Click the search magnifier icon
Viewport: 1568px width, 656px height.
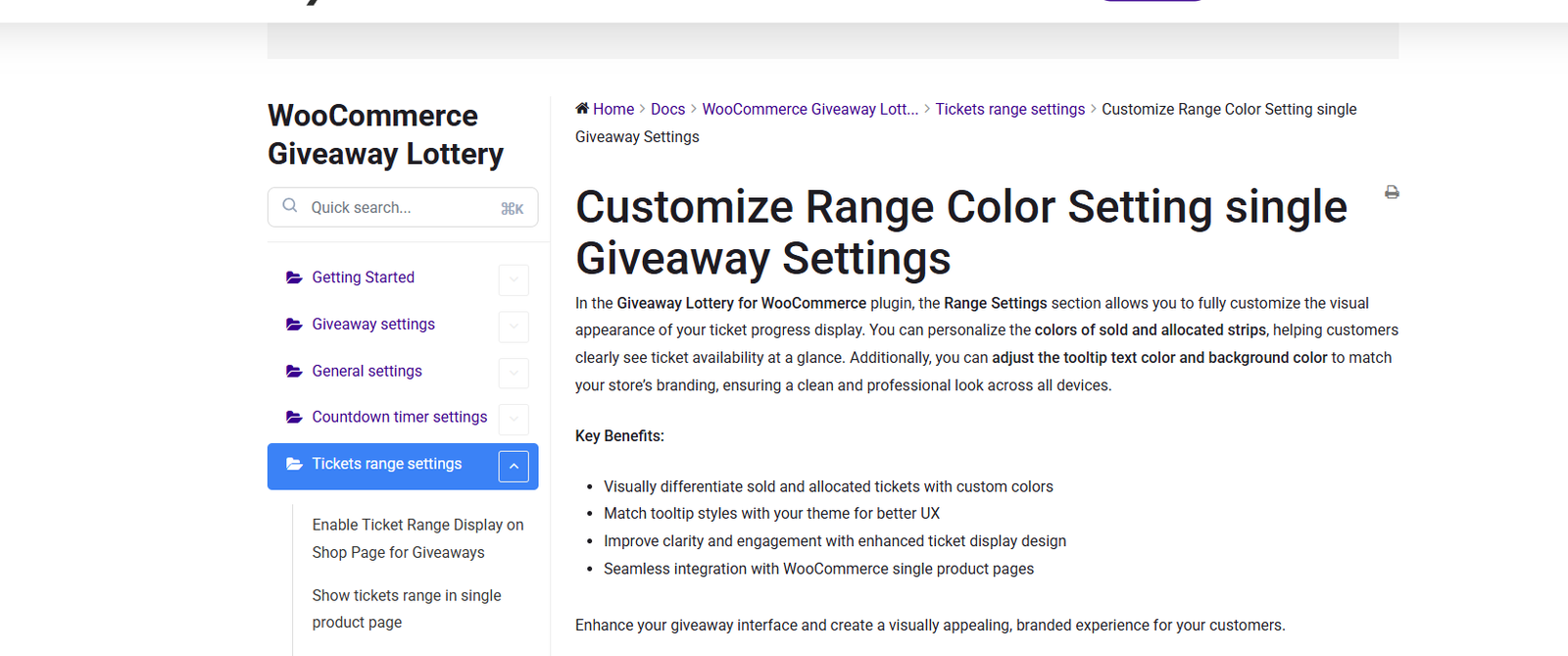point(290,206)
